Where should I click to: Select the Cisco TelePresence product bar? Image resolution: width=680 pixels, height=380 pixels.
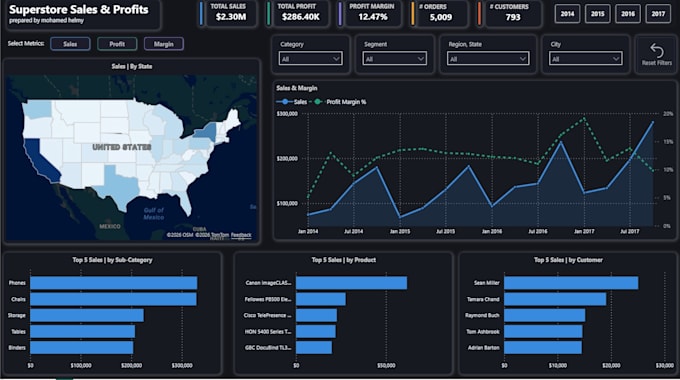[316, 315]
